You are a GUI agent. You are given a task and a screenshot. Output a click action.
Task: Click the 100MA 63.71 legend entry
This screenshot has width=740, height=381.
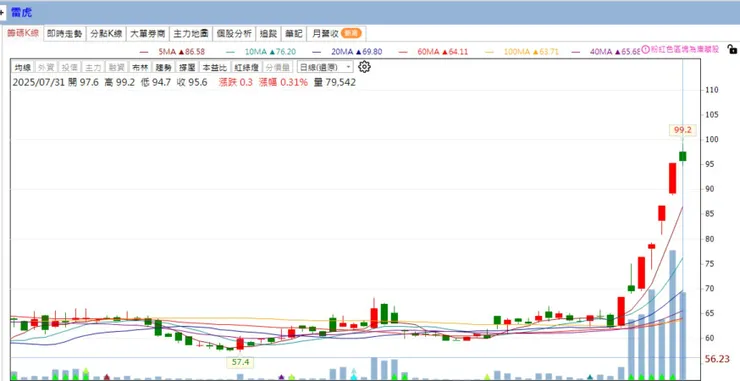point(531,52)
